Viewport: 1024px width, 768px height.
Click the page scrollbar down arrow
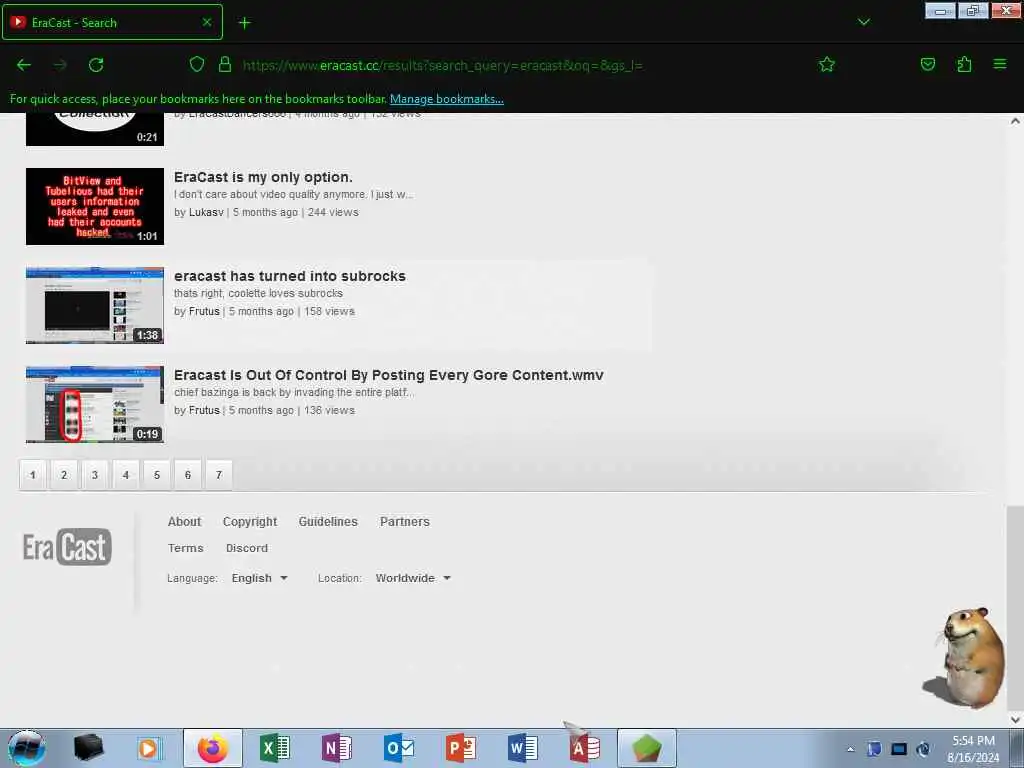pos(1015,720)
